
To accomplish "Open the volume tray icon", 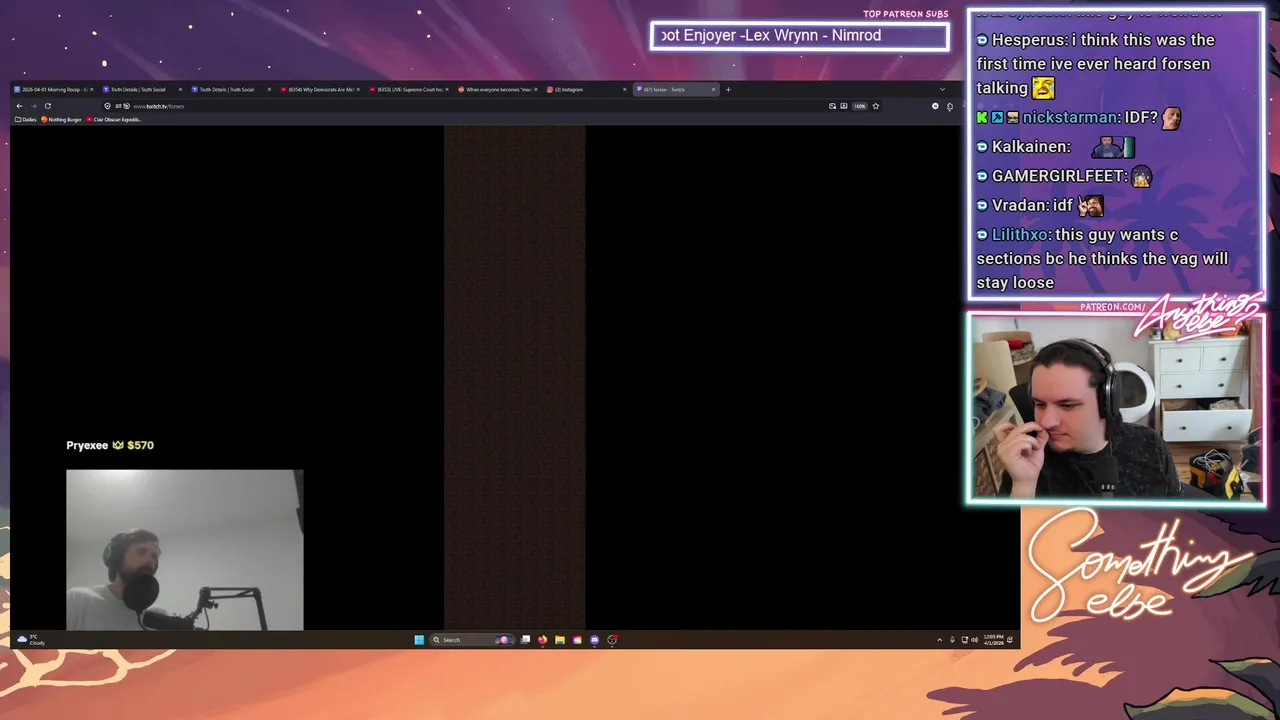I will 975,640.
